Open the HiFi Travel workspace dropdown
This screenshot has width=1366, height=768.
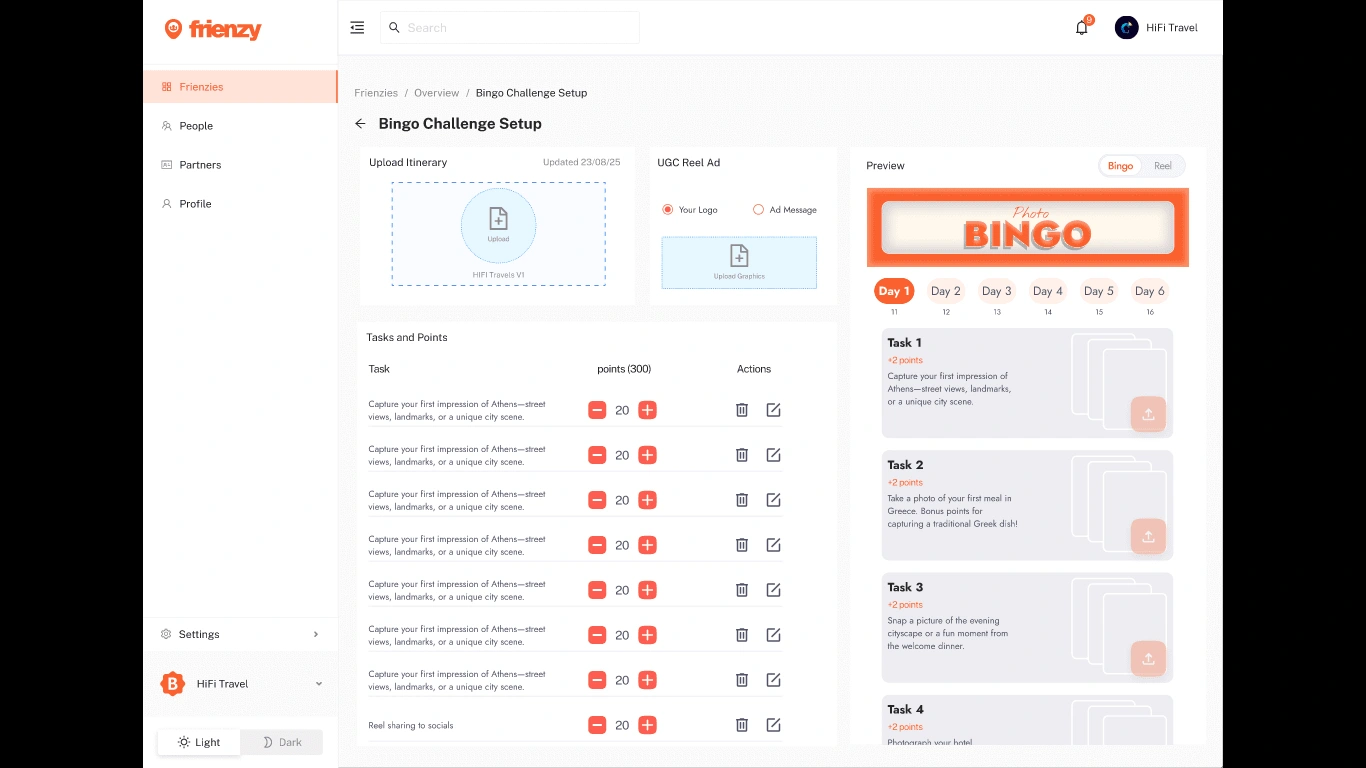pyautogui.click(x=319, y=684)
